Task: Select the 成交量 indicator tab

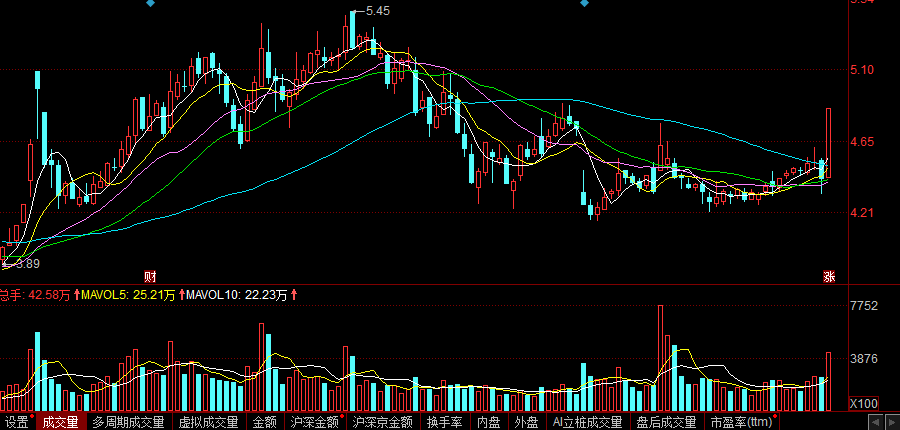Action: [x=61, y=422]
